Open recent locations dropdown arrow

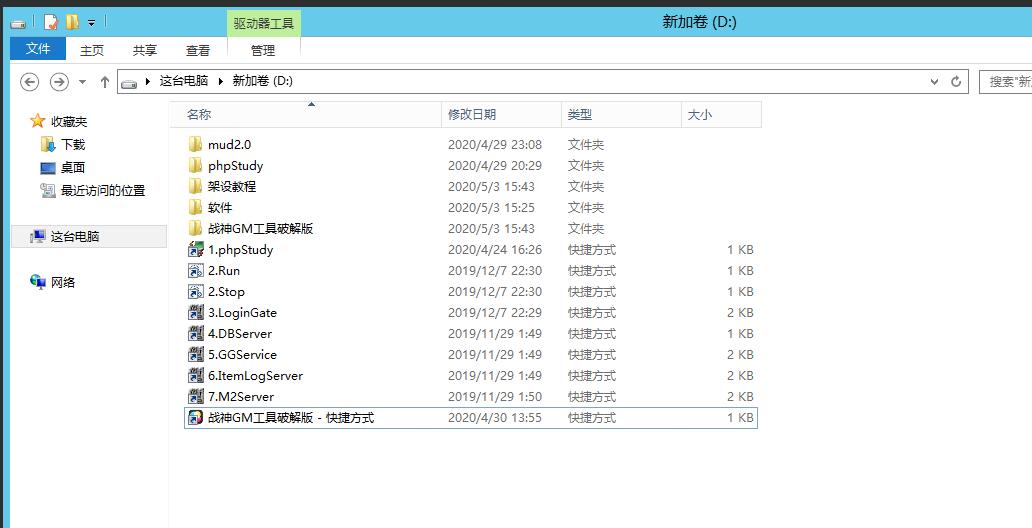pos(82,82)
